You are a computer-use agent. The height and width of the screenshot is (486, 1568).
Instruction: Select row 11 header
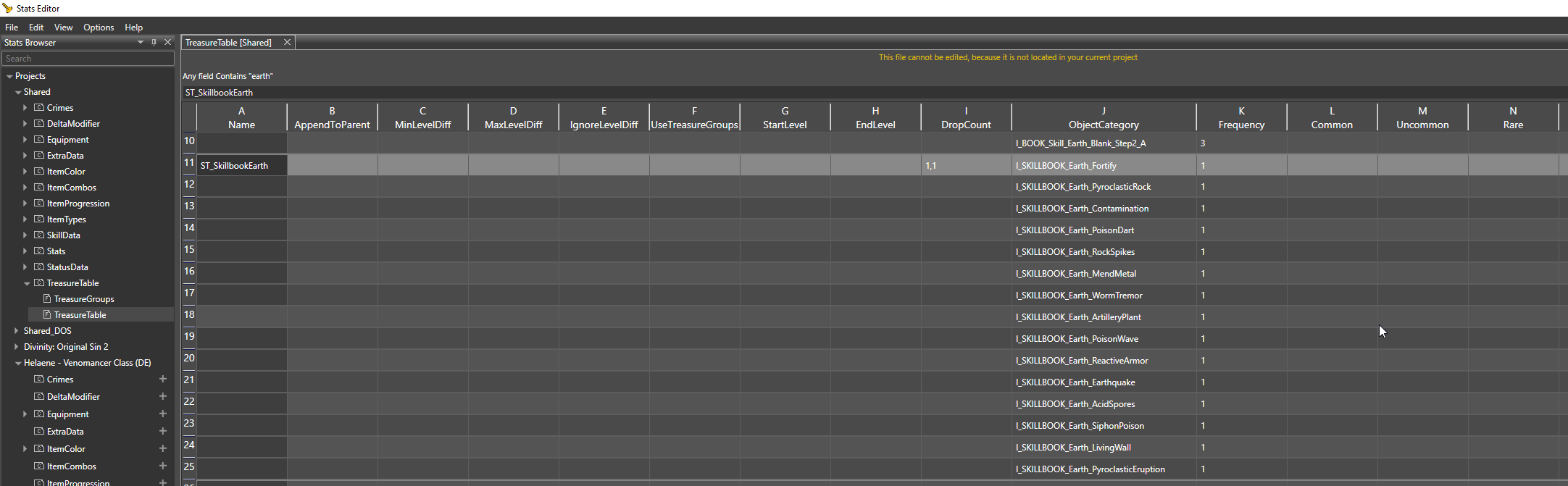point(189,164)
